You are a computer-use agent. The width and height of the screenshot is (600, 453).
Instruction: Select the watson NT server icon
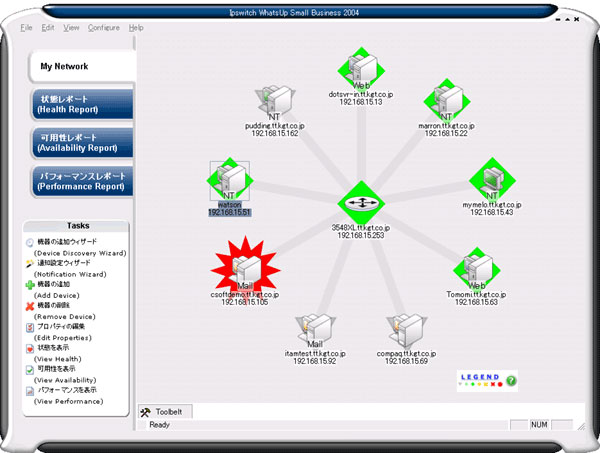230,180
